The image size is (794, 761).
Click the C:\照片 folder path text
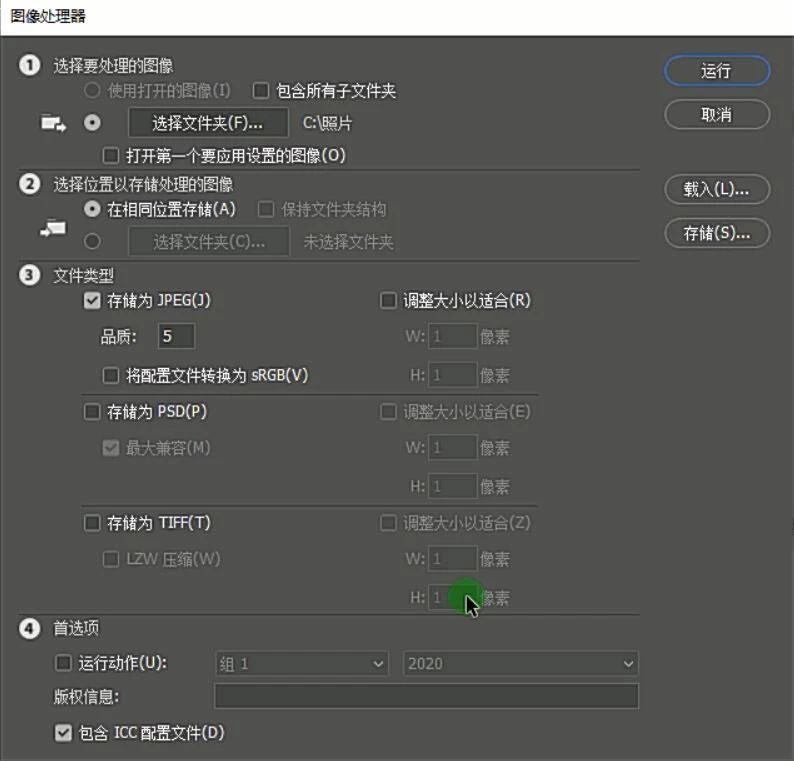pos(327,123)
